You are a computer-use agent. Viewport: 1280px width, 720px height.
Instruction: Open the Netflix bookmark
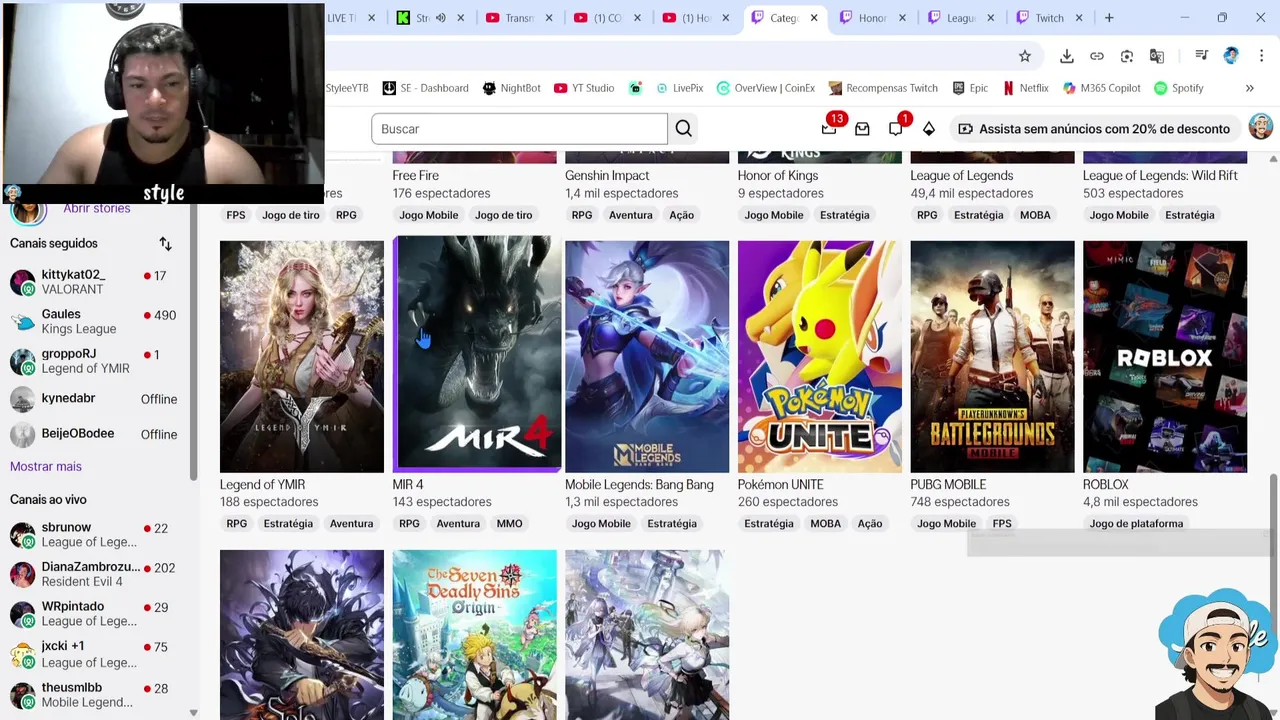click(1025, 88)
